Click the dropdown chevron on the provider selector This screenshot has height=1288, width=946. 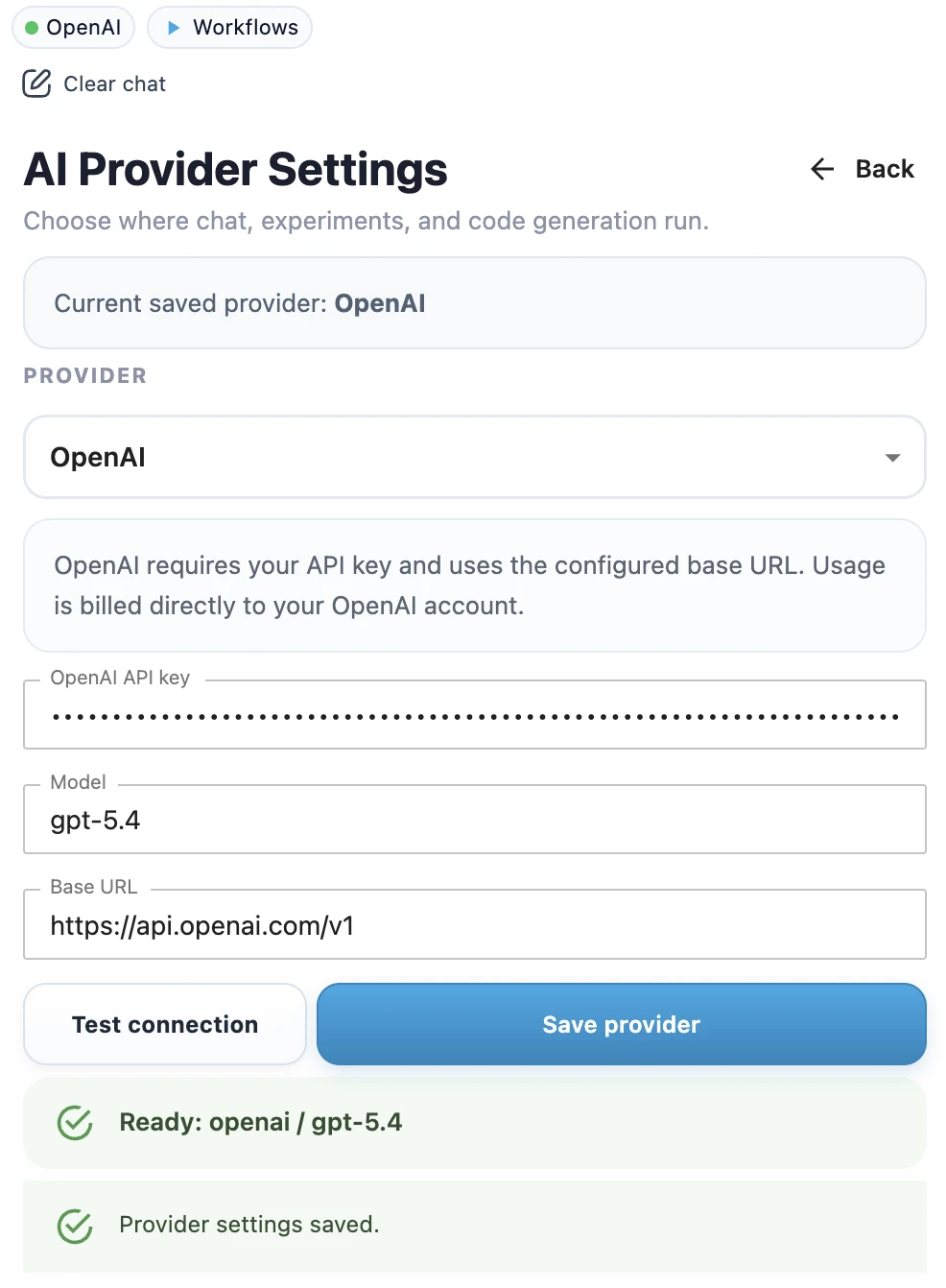click(x=892, y=457)
